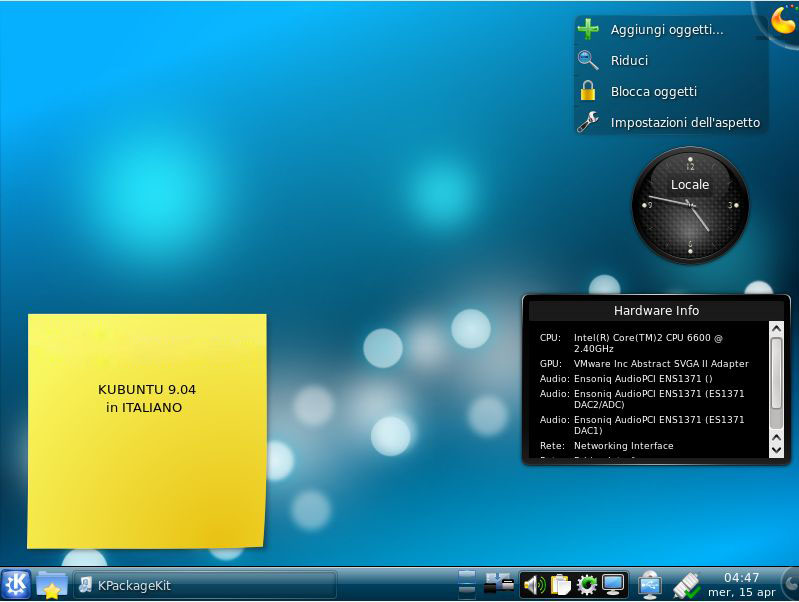
Task: Click the virtual desktop pager
Action: click(467, 584)
